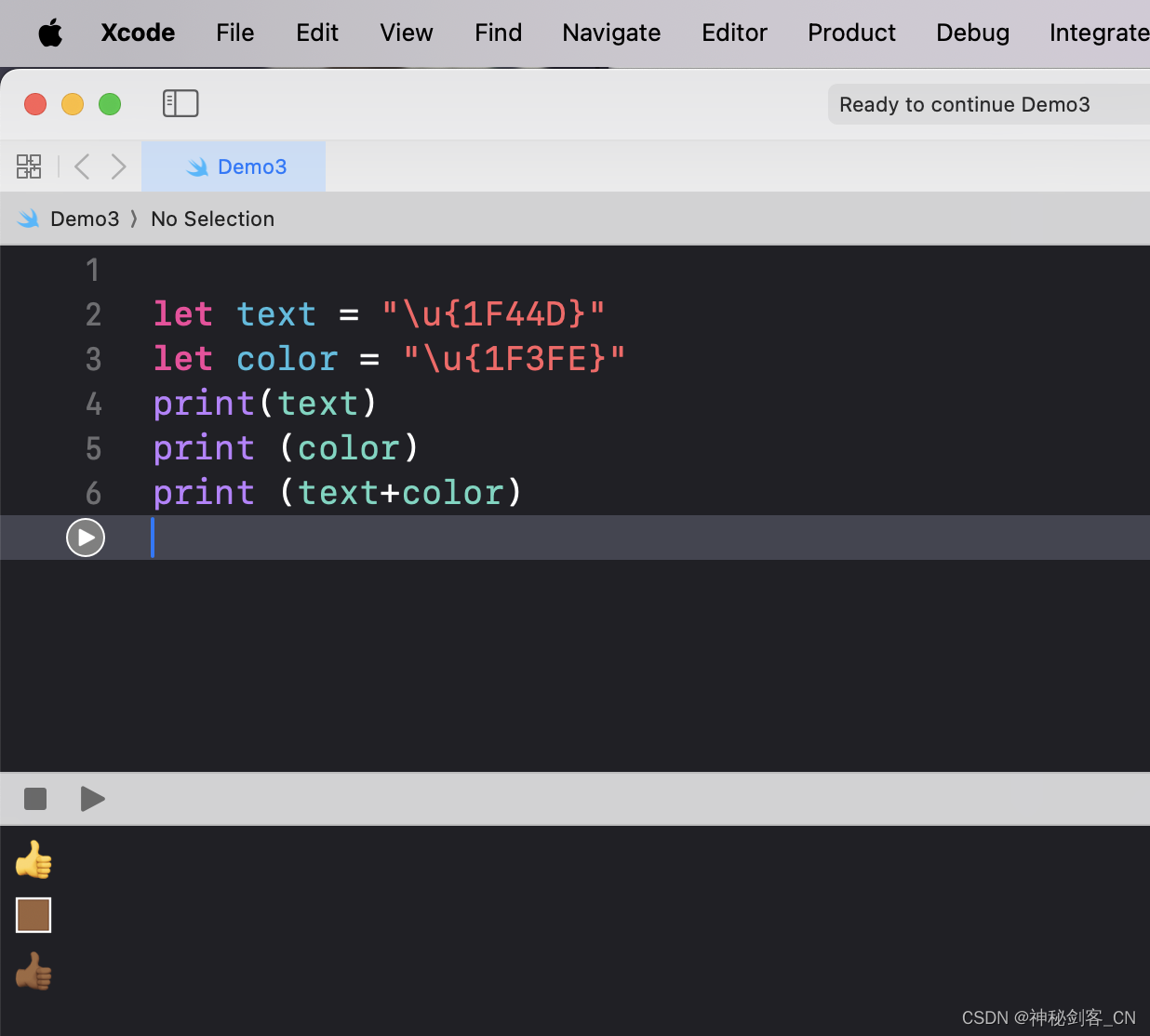Screen dimensions: 1150x1036
Task: Open the Product menu
Action: [x=851, y=33]
